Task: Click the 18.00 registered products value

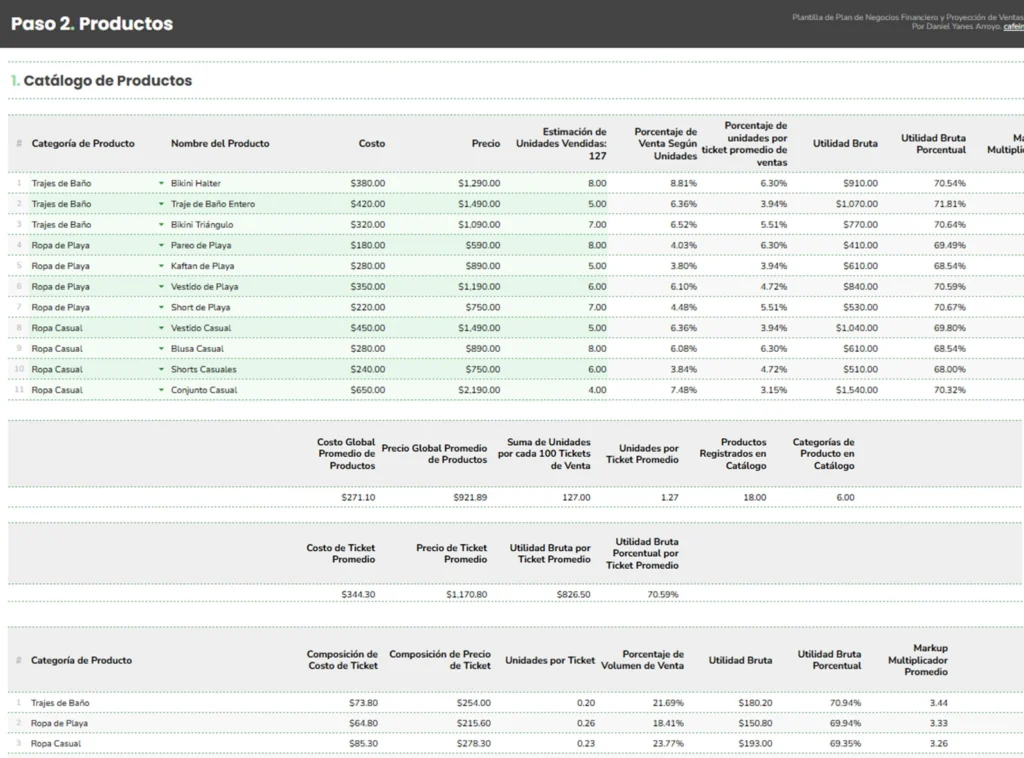Action: tap(755, 497)
